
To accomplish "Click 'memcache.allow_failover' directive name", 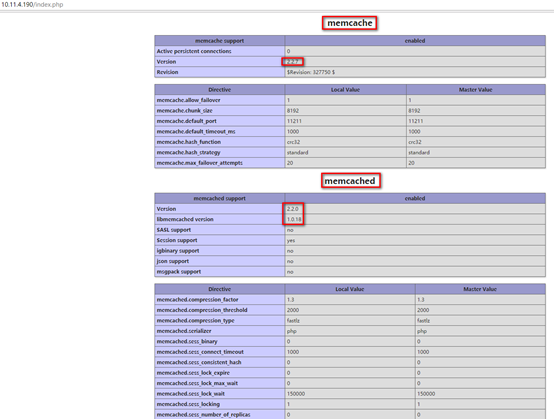I will (188, 100).
